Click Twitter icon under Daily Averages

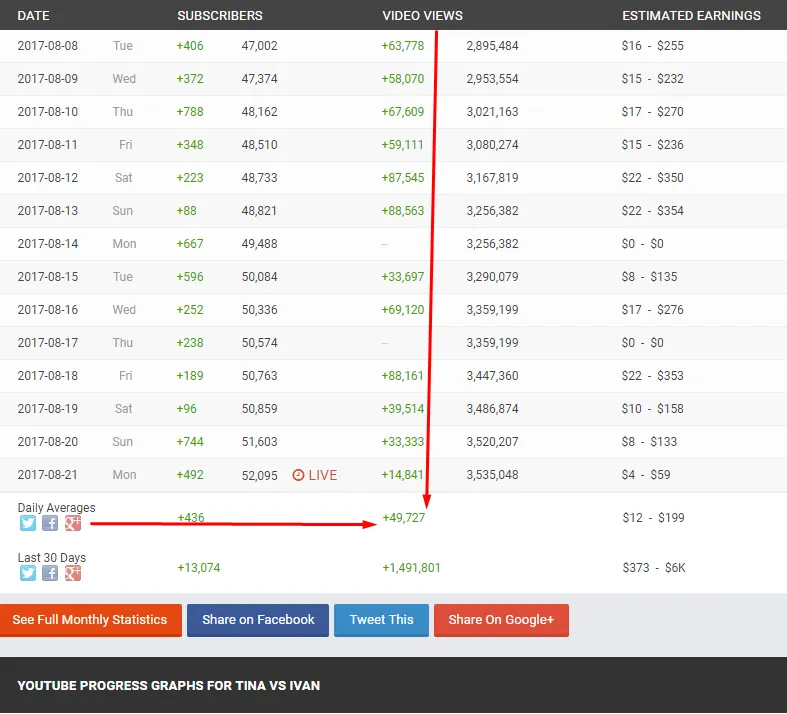pyautogui.click(x=28, y=523)
